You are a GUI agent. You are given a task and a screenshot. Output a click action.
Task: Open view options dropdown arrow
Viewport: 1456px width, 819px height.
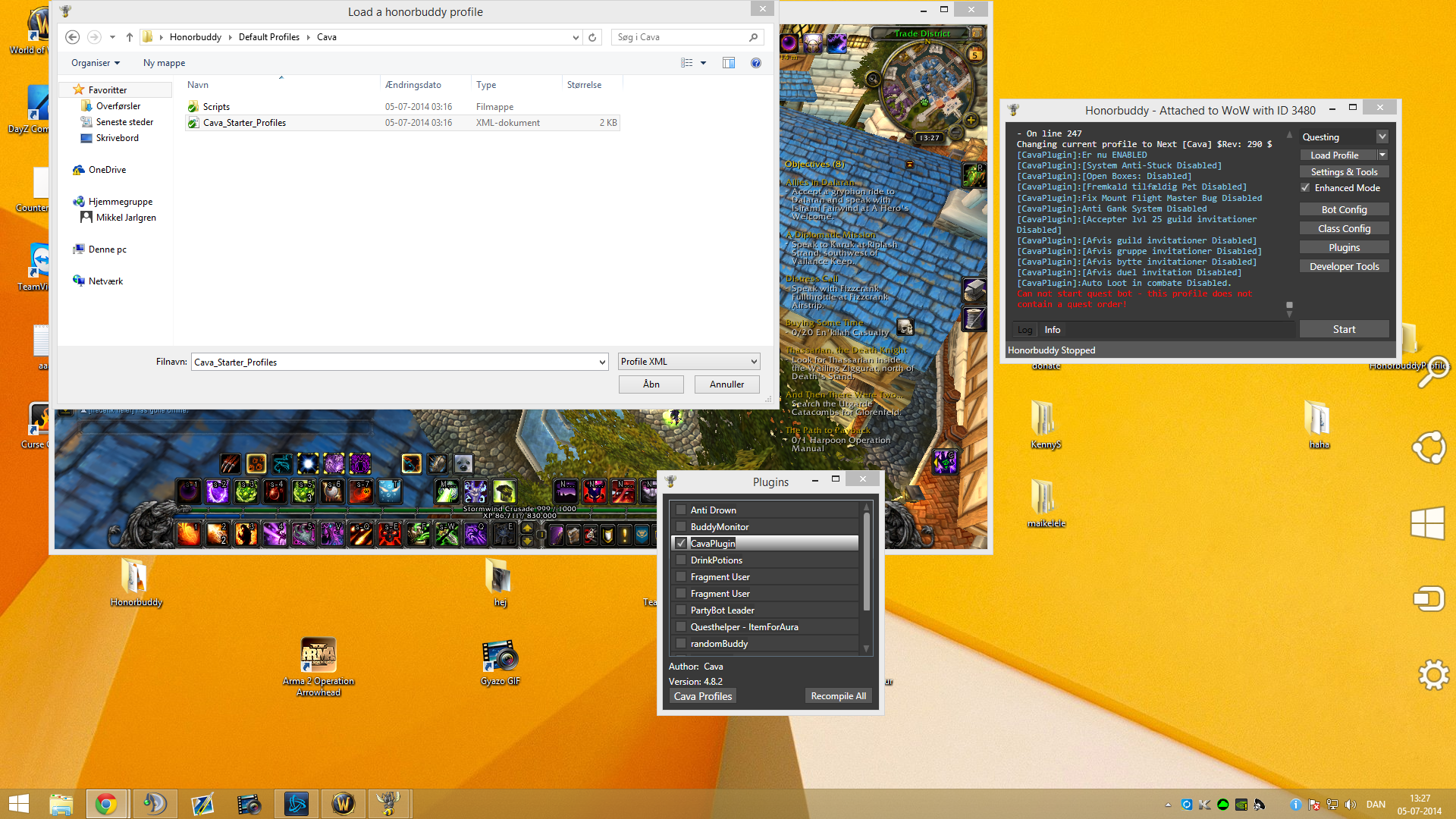click(x=703, y=63)
